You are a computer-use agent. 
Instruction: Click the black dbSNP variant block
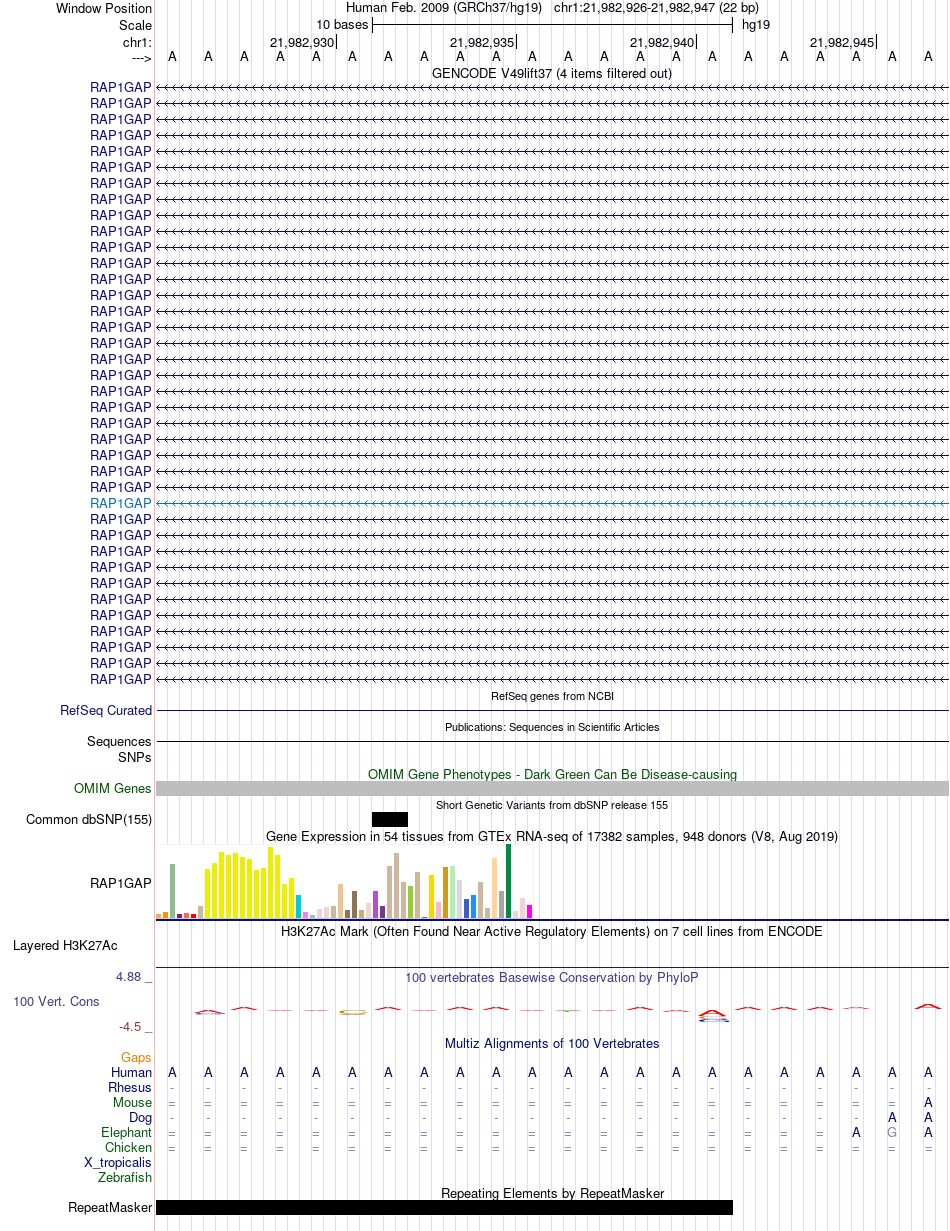click(x=390, y=819)
